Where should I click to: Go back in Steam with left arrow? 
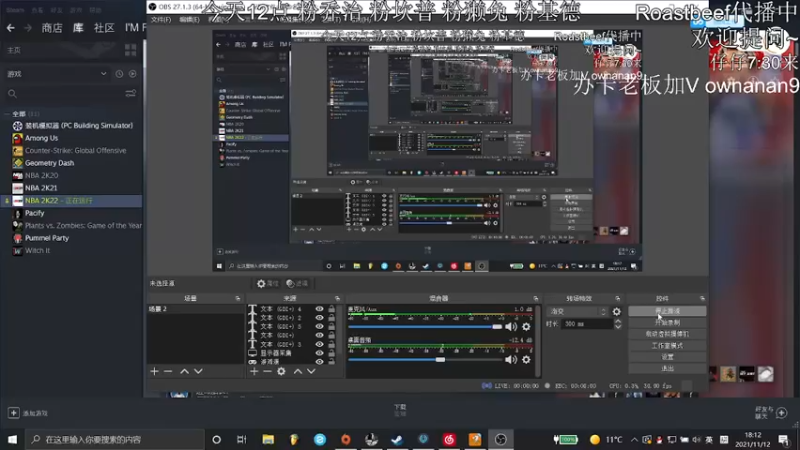coord(11,28)
